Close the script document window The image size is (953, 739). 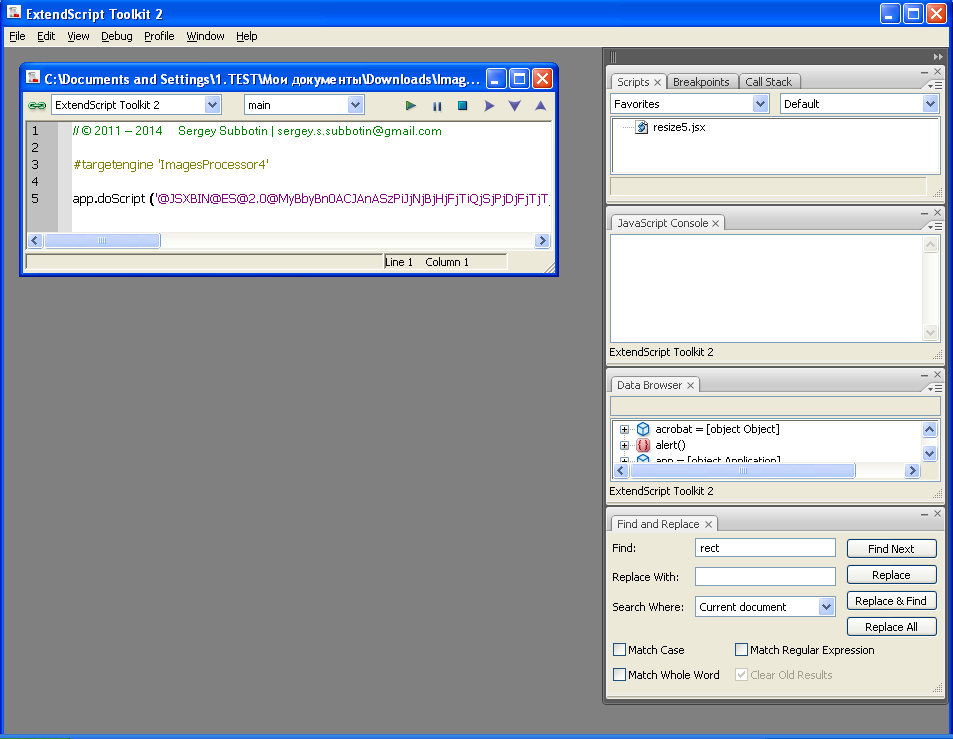[x=542, y=79]
